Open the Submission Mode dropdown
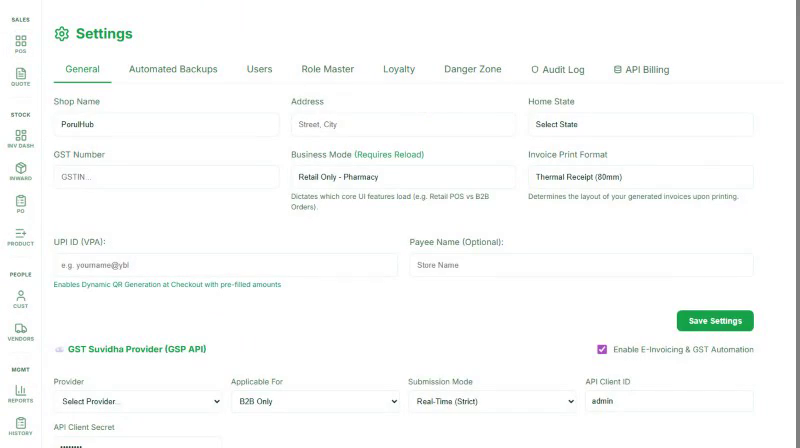Screen dimensions: 800x448 tap(492, 402)
